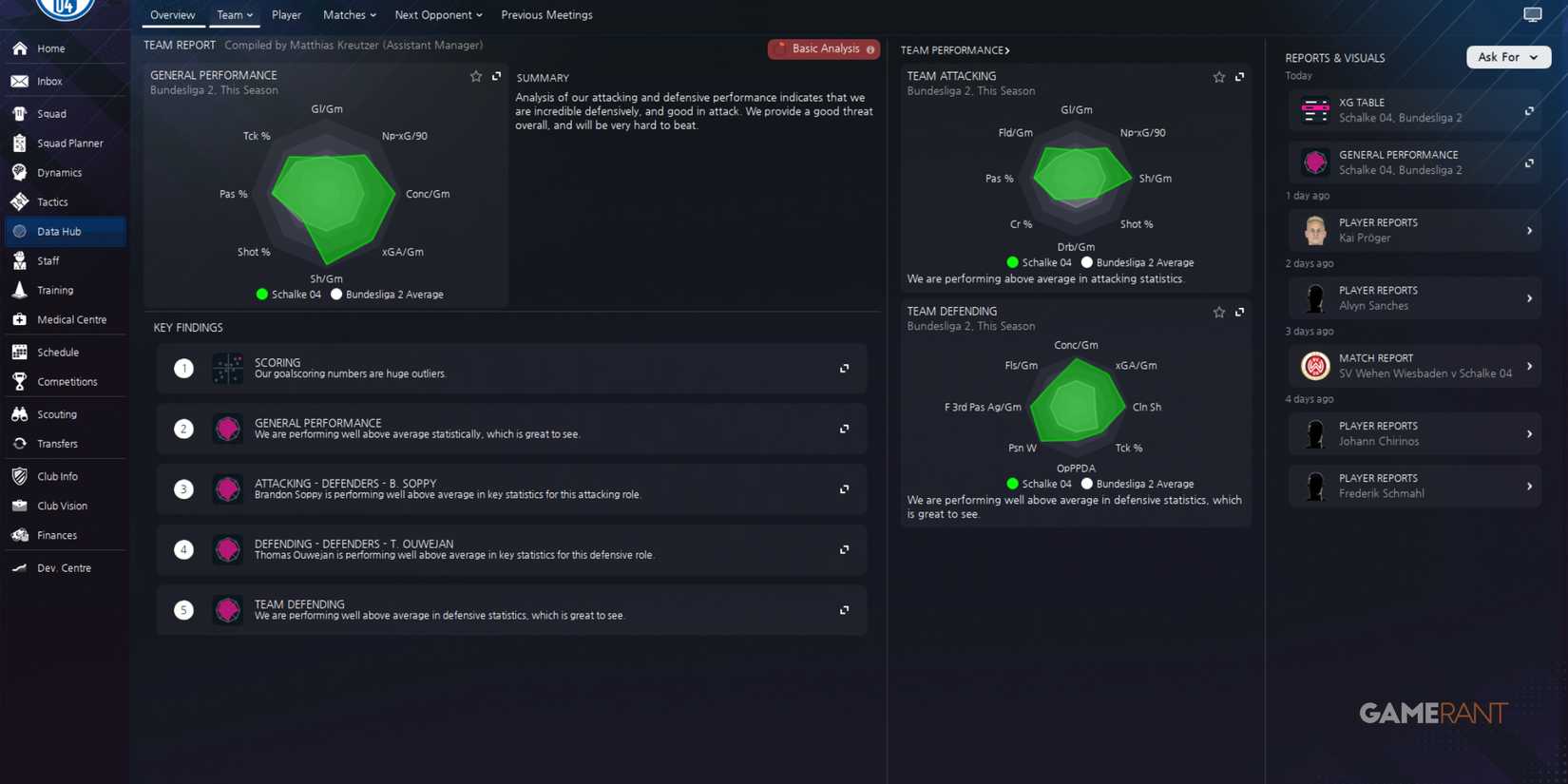Click the Dynamics sidebar icon
This screenshot has width=1568, height=784.
[x=20, y=173]
